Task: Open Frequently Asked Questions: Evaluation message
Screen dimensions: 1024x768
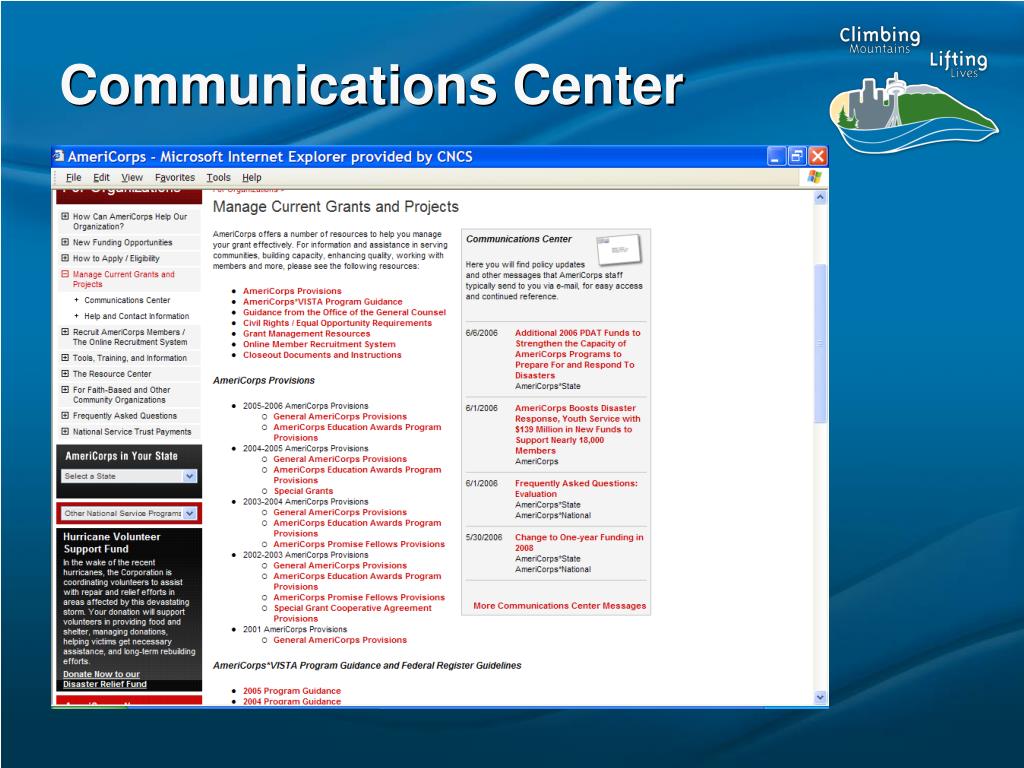Action: coord(576,488)
